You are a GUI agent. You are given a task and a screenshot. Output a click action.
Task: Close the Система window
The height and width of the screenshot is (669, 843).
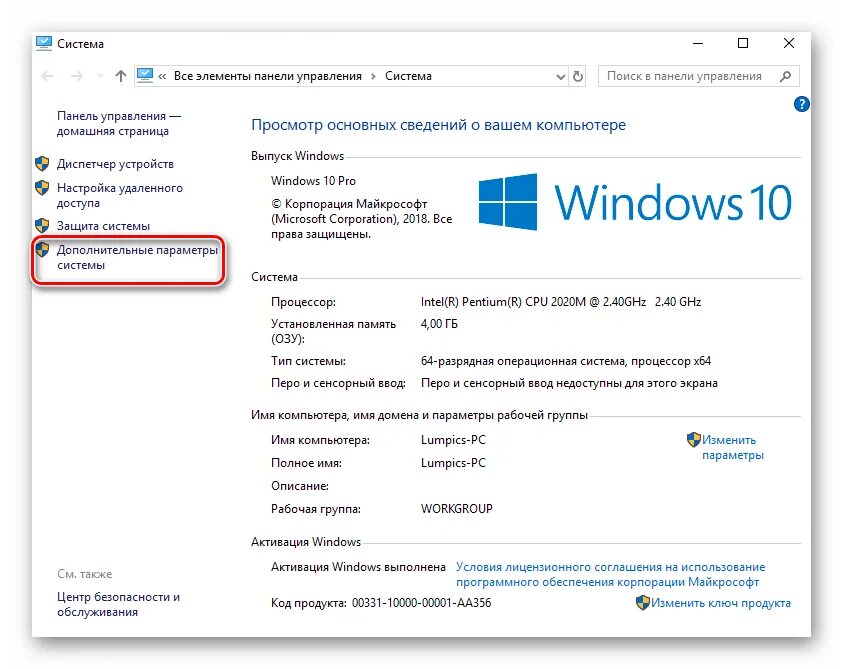(x=789, y=43)
